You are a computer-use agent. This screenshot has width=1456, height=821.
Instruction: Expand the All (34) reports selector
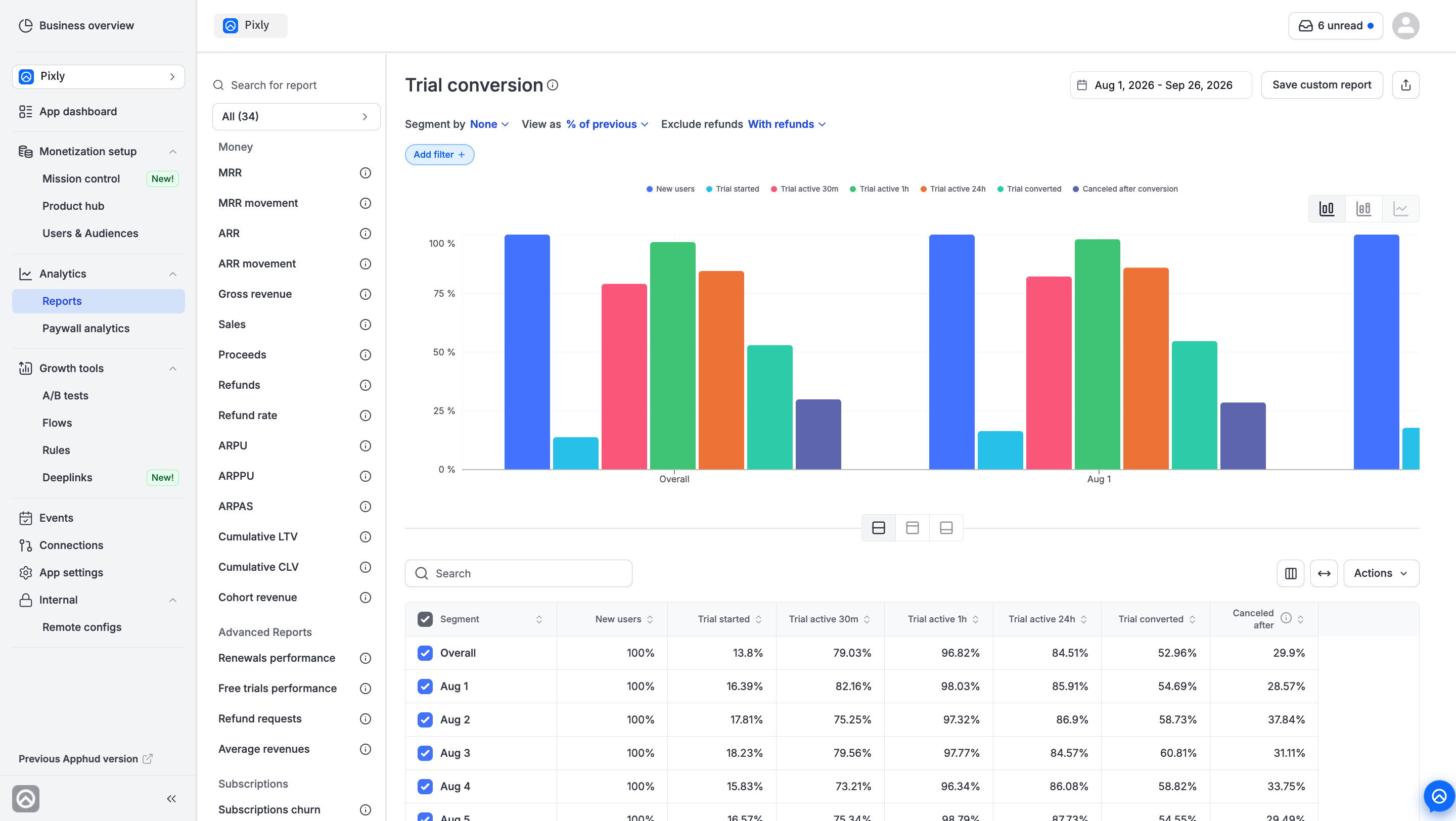coord(296,116)
